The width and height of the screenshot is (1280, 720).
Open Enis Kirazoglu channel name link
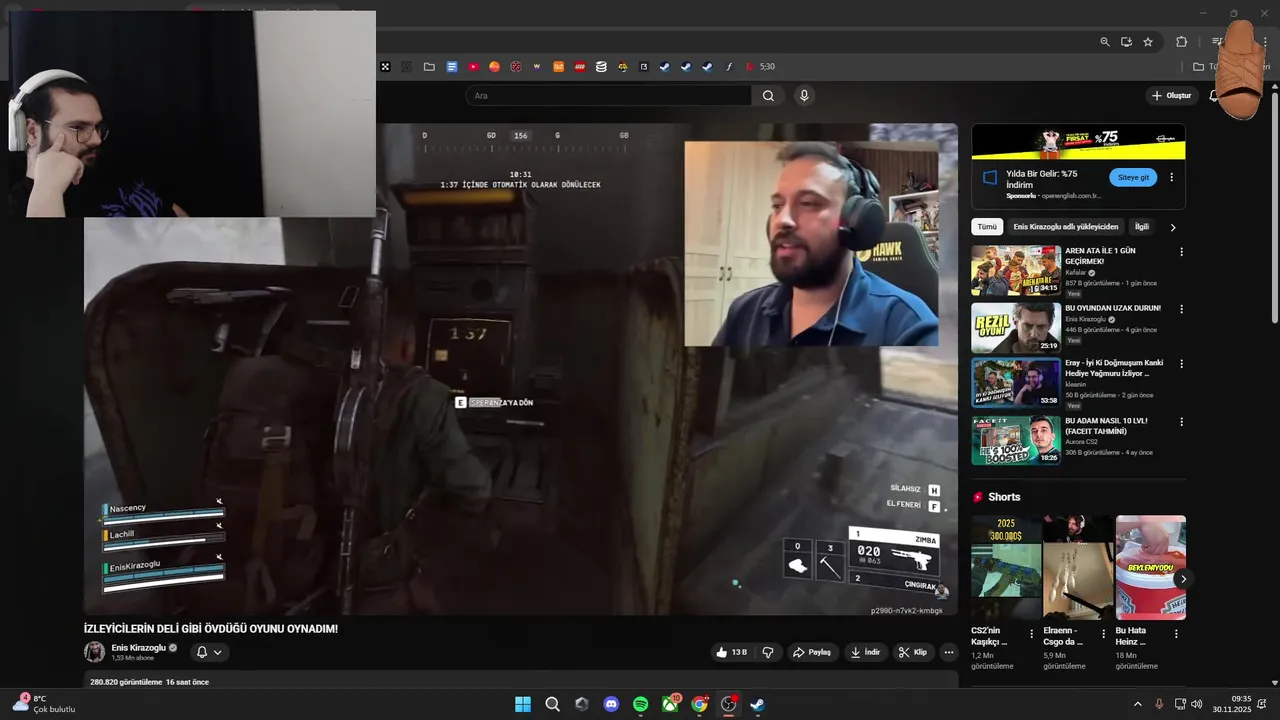tap(138, 648)
